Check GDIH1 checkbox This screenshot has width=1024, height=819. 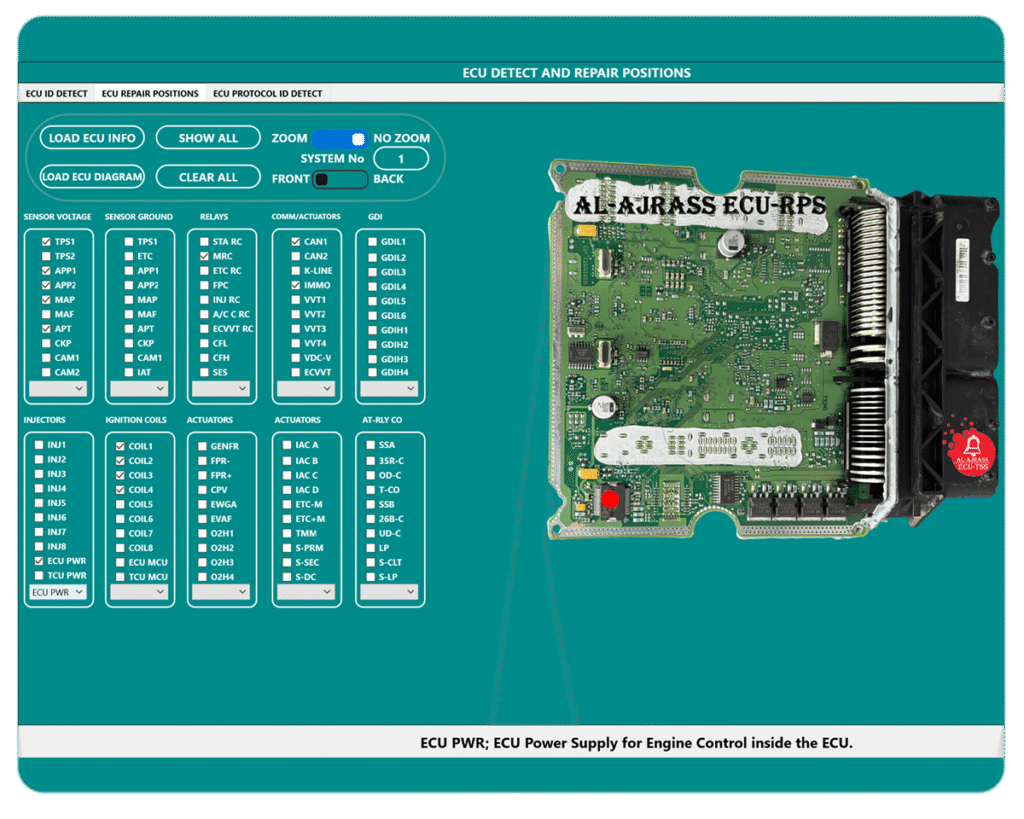[373, 330]
